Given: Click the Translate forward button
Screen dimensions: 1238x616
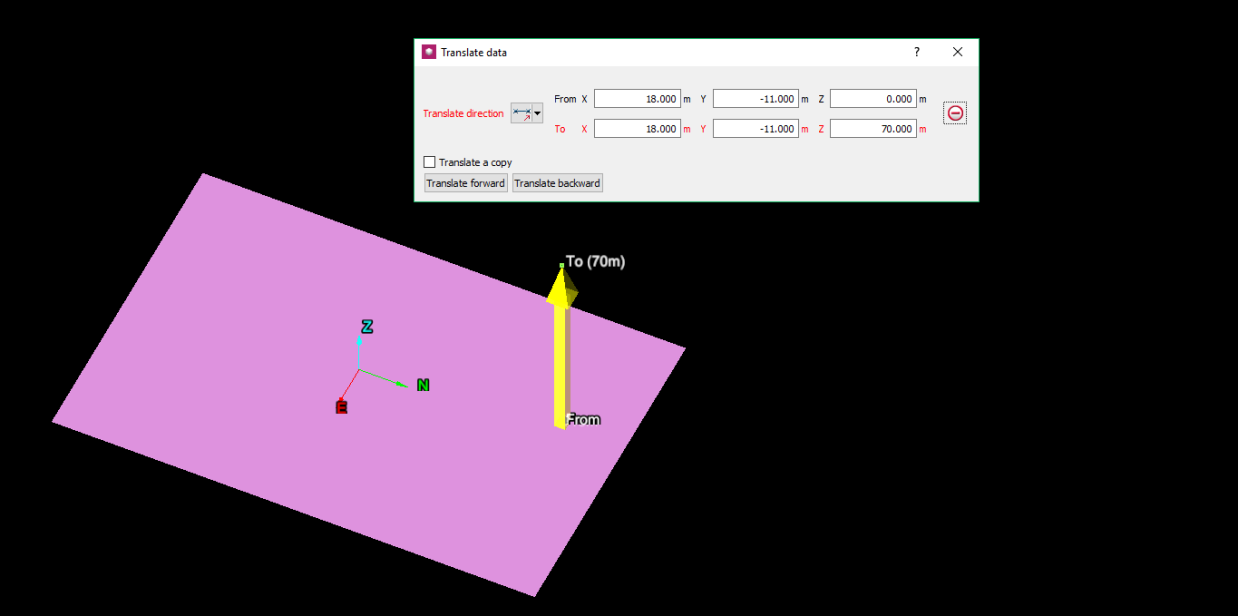Looking at the screenshot, I should 466,183.
